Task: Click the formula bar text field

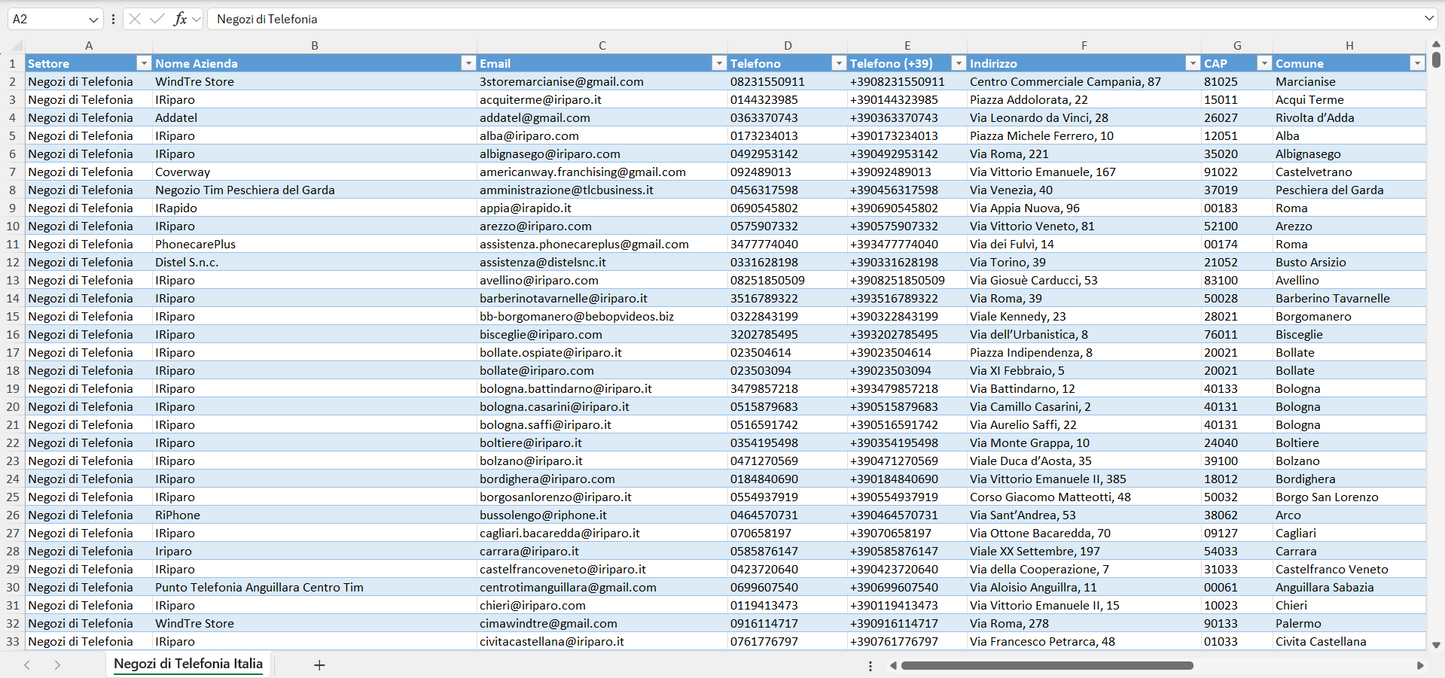Action: (x=815, y=19)
